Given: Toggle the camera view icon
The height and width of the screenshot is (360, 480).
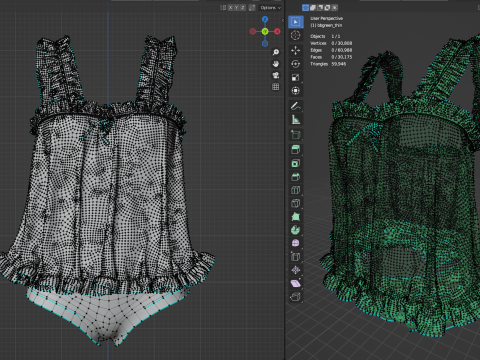Looking at the screenshot, I should click(276, 75).
